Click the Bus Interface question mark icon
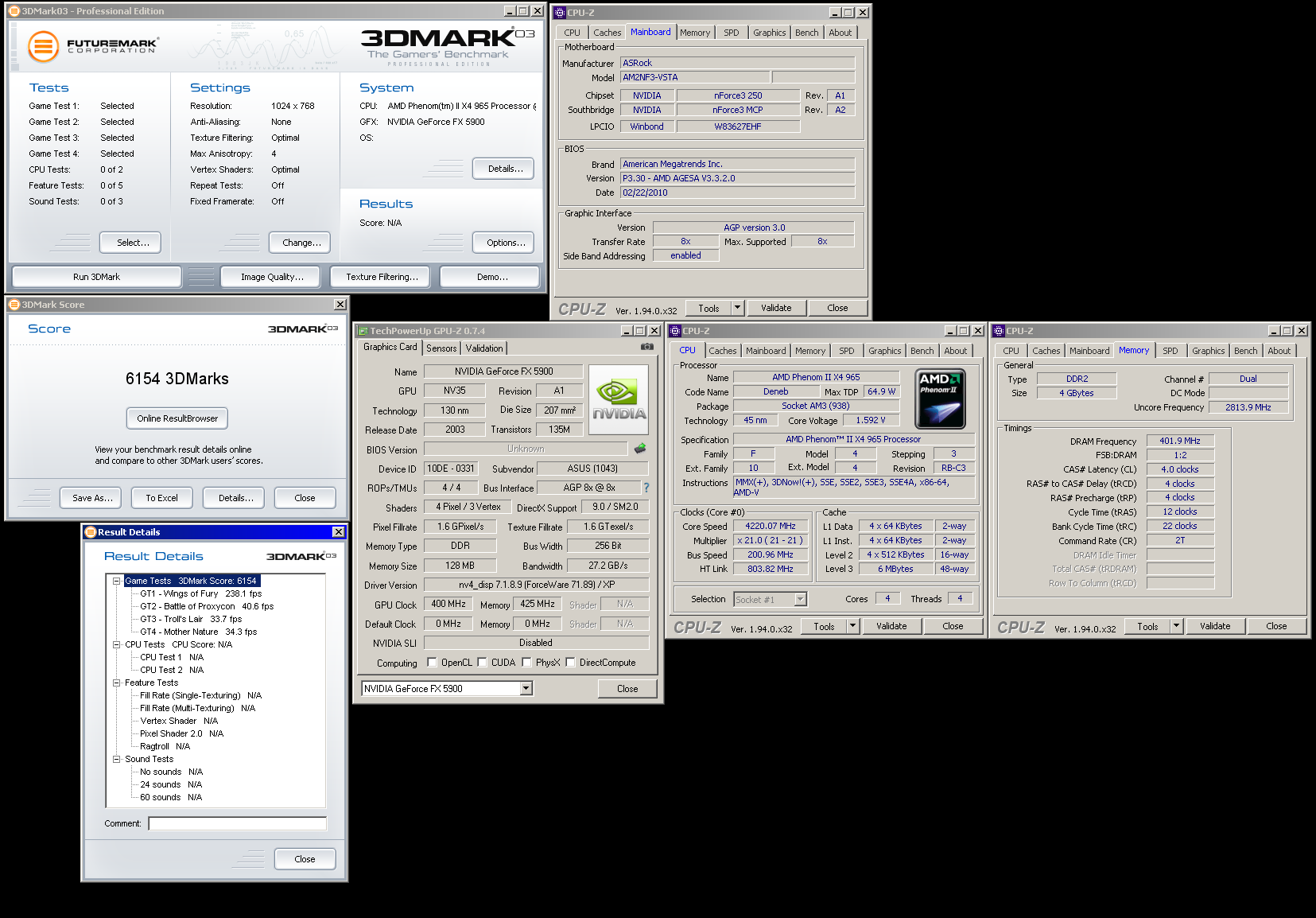This screenshot has width=1316, height=918. [x=646, y=488]
